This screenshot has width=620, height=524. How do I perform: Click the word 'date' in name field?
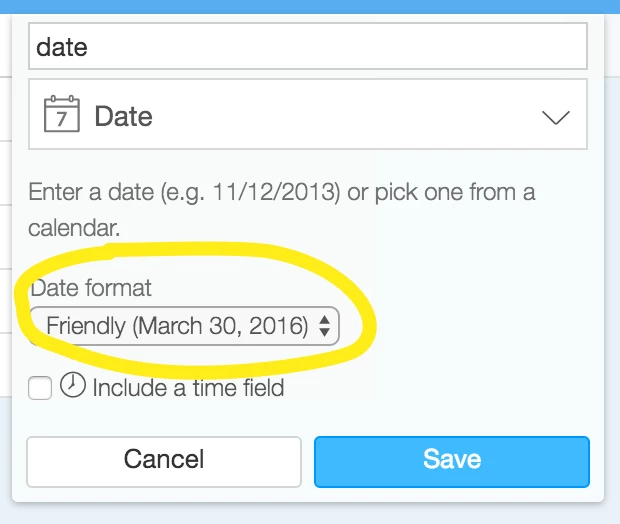(62, 47)
